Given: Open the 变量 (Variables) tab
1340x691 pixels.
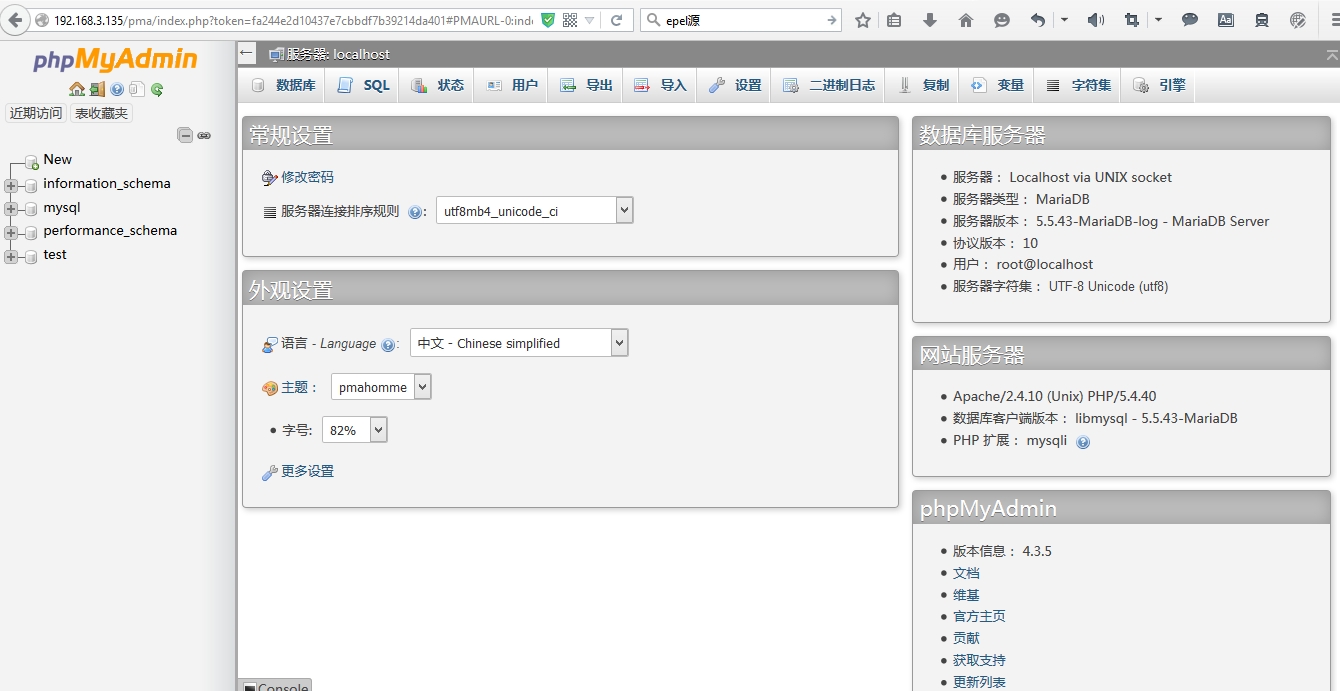Looking at the screenshot, I should point(997,86).
